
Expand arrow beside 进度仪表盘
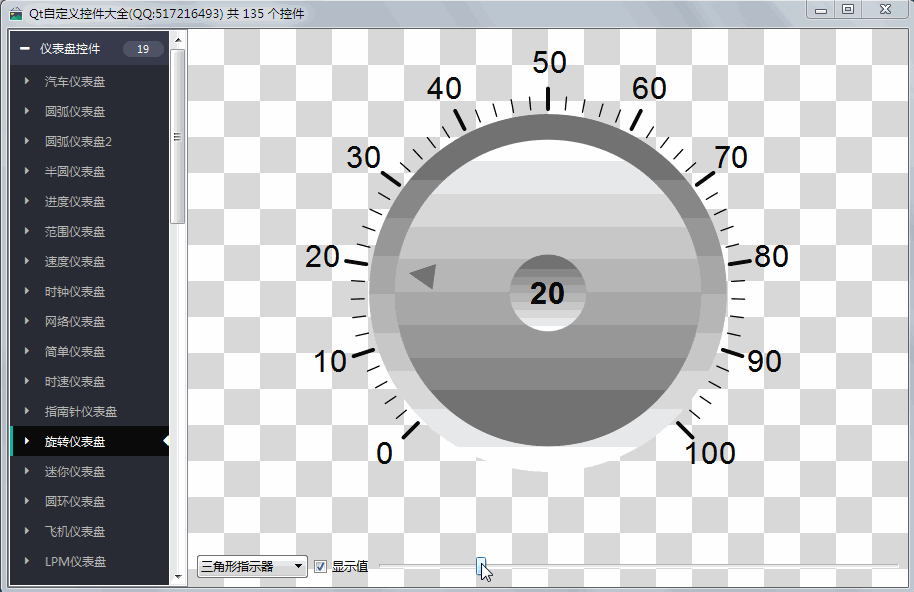pos(27,201)
